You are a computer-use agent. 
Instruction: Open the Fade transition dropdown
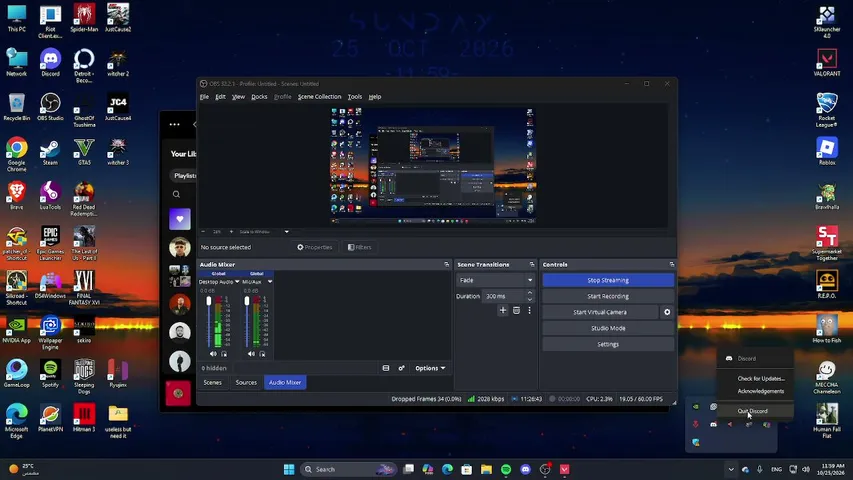[495, 280]
